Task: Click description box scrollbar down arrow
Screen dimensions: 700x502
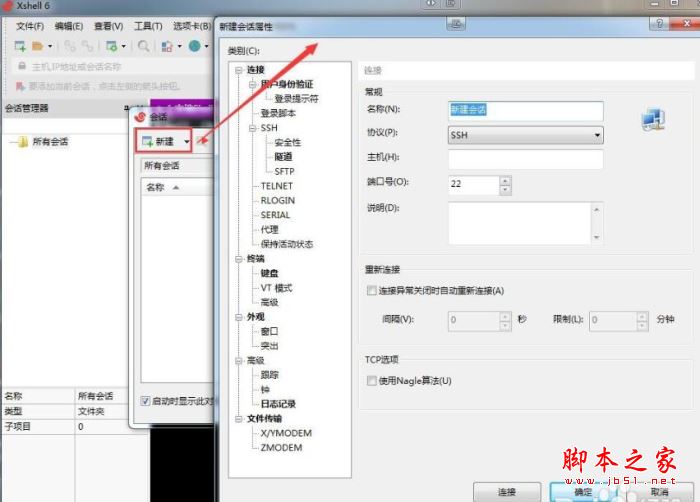Action: (597, 238)
